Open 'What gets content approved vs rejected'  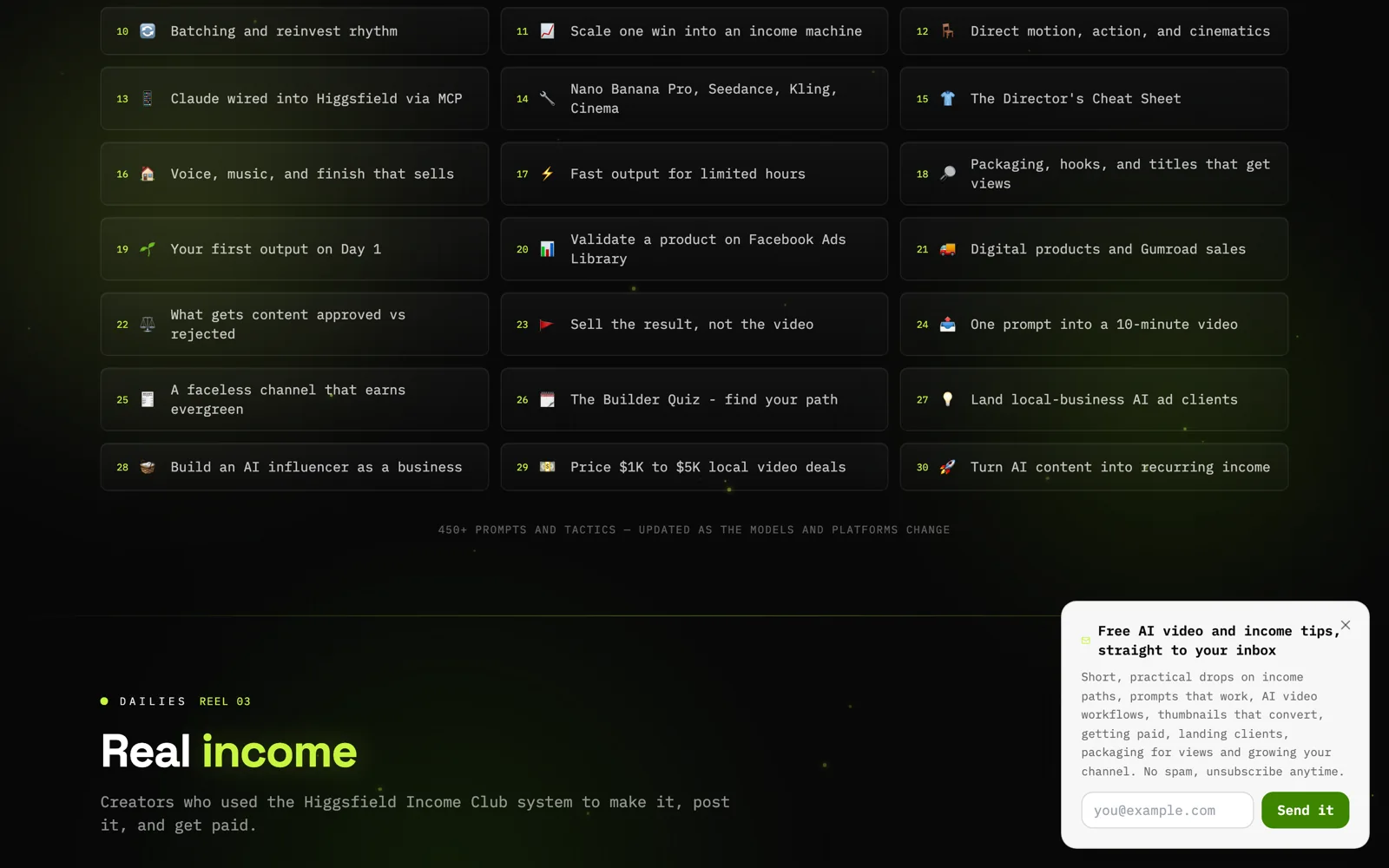coord(294,325)
